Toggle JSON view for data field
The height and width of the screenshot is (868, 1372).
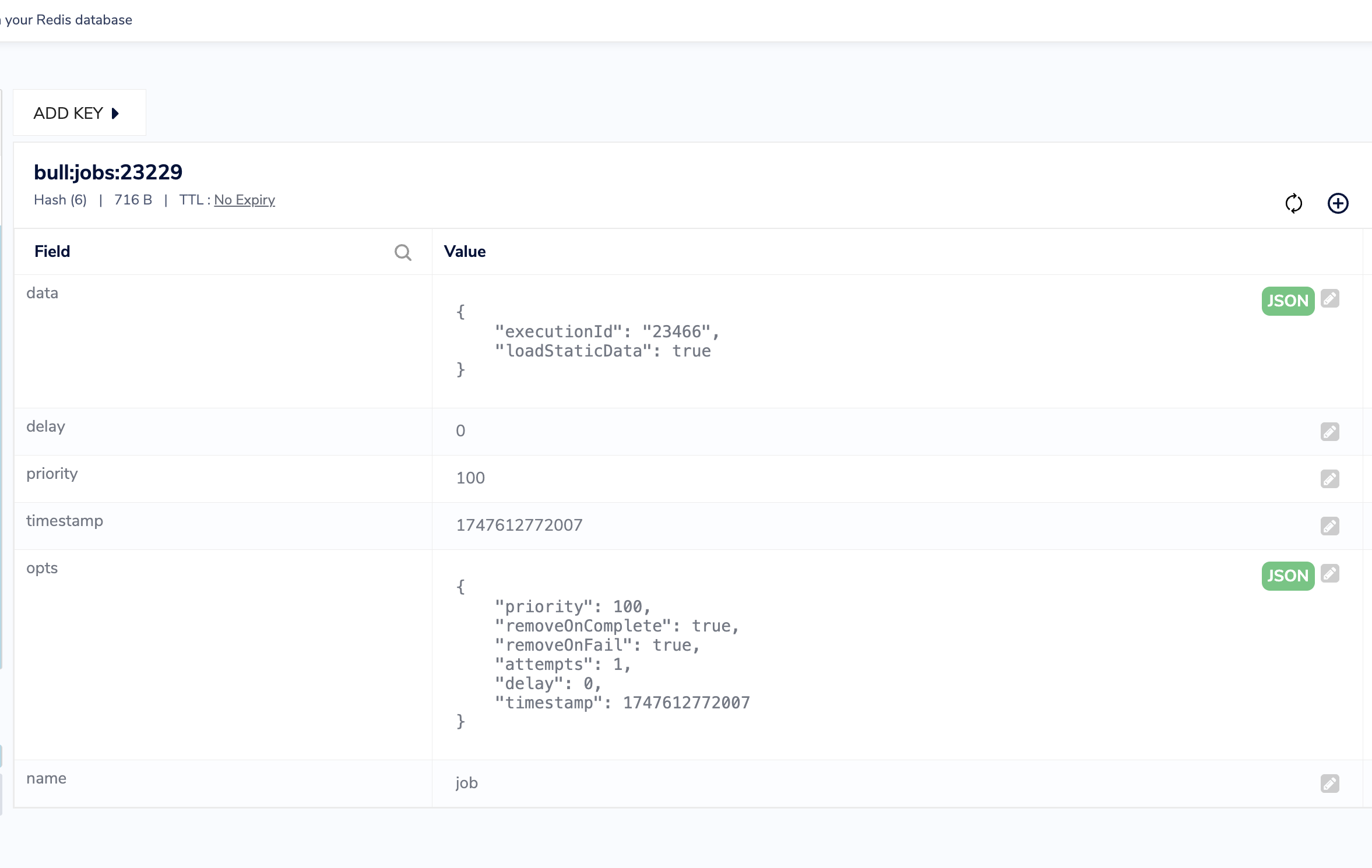click(x=1288, y=301)
